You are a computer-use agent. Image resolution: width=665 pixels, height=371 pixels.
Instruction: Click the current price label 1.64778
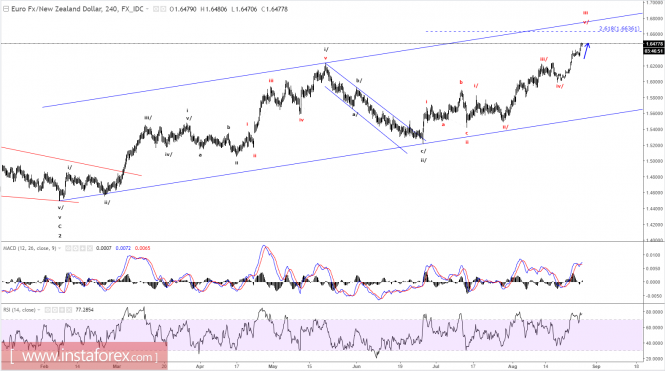tap(654, 44)
